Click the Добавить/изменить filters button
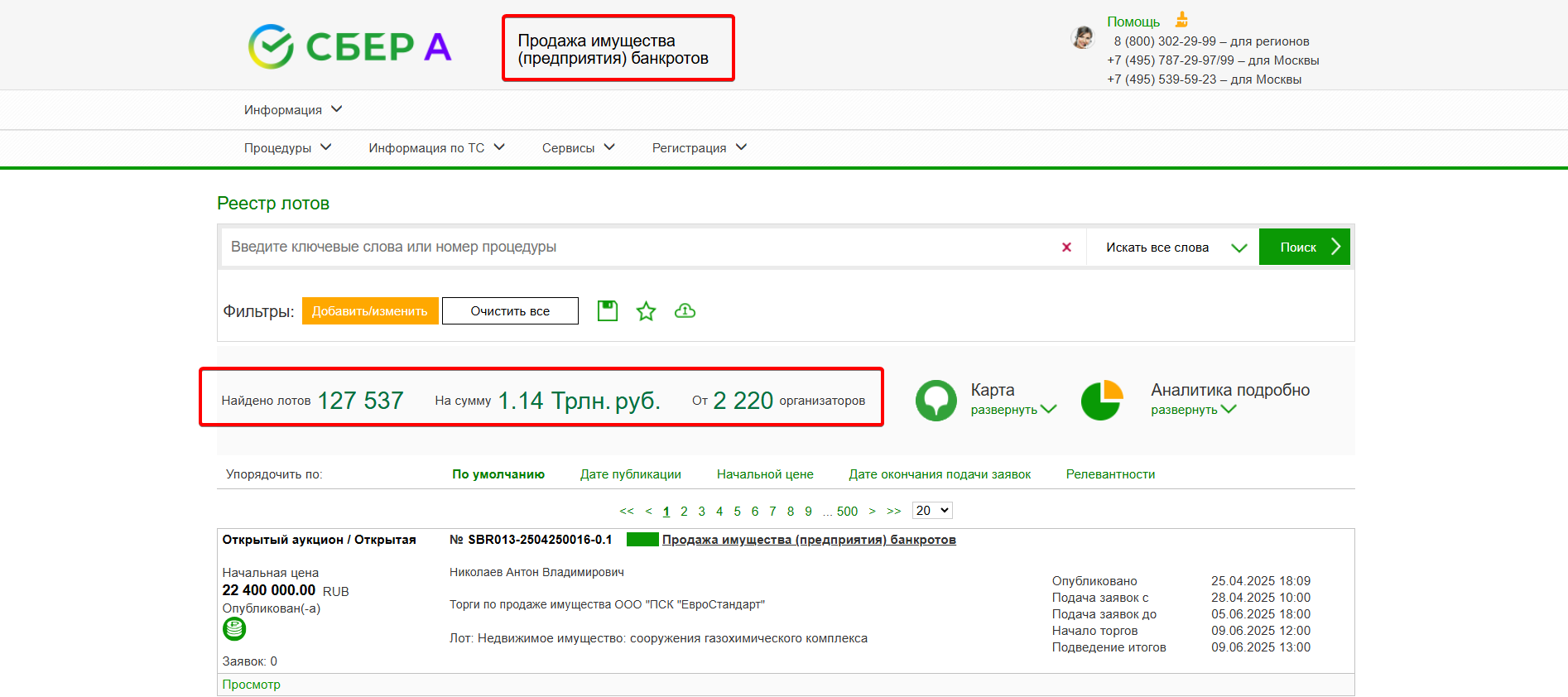The width and height of the screenshot is (1568, 697). pos(370,311)
